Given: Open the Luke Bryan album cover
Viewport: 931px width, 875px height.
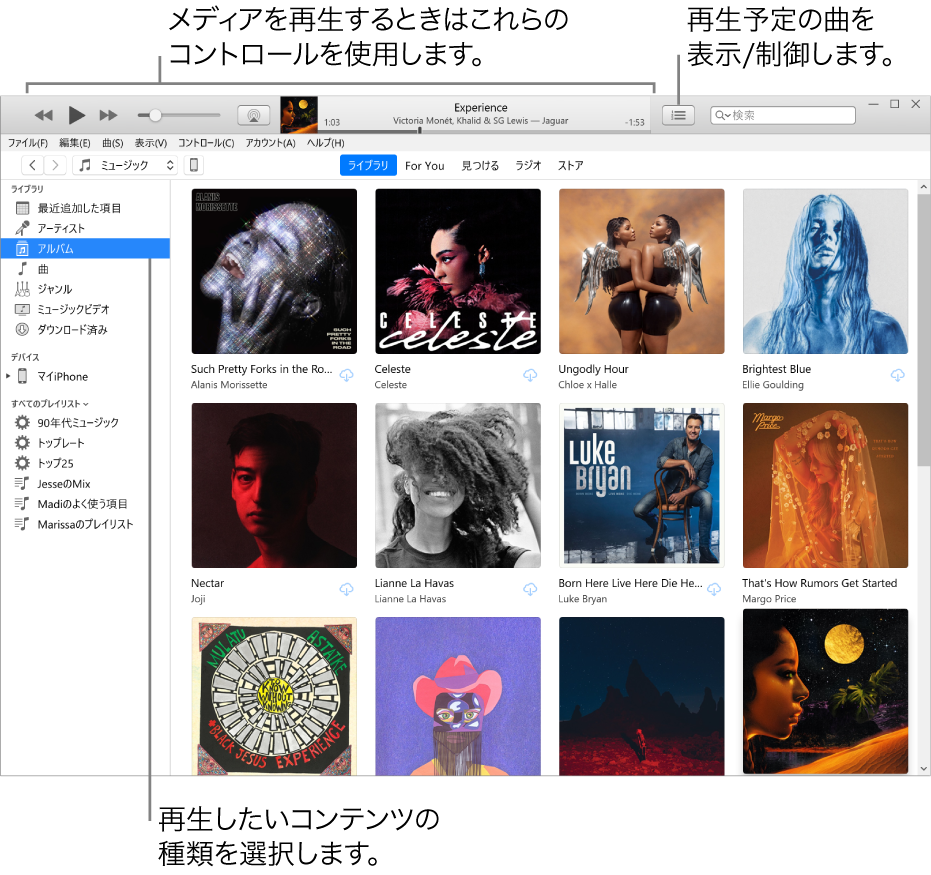Looking at the screenshot, I should point(641,486).
